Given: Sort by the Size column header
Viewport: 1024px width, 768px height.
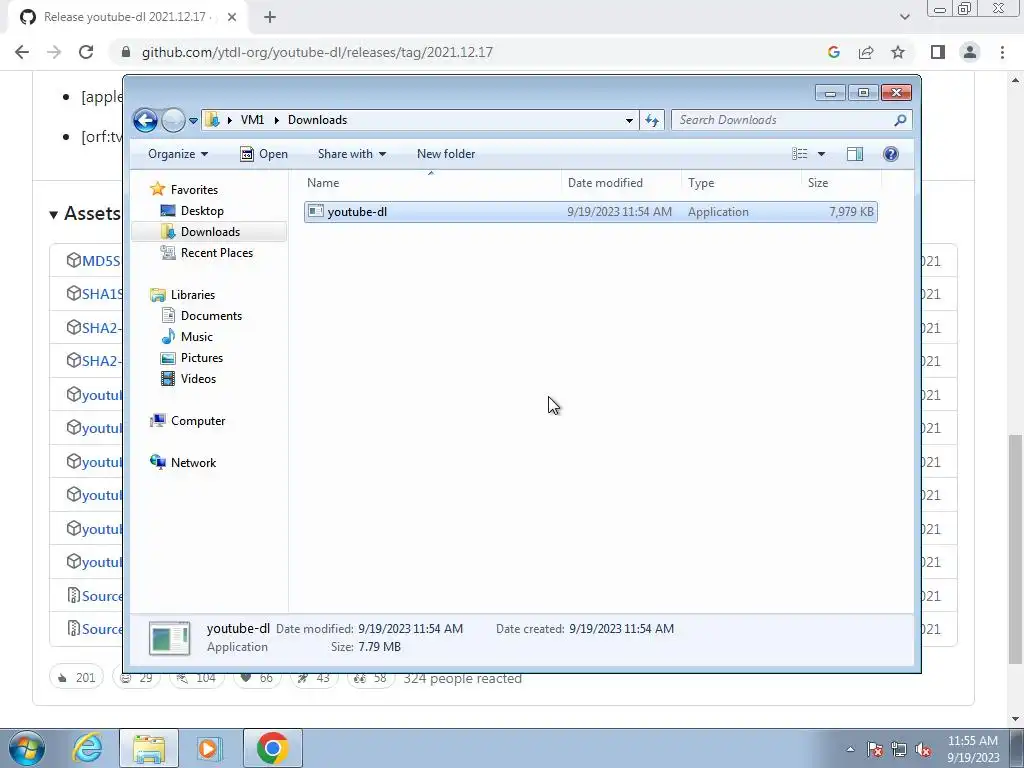Looking at the screenshot, I should pyautogui.click(x=841, y=183).
